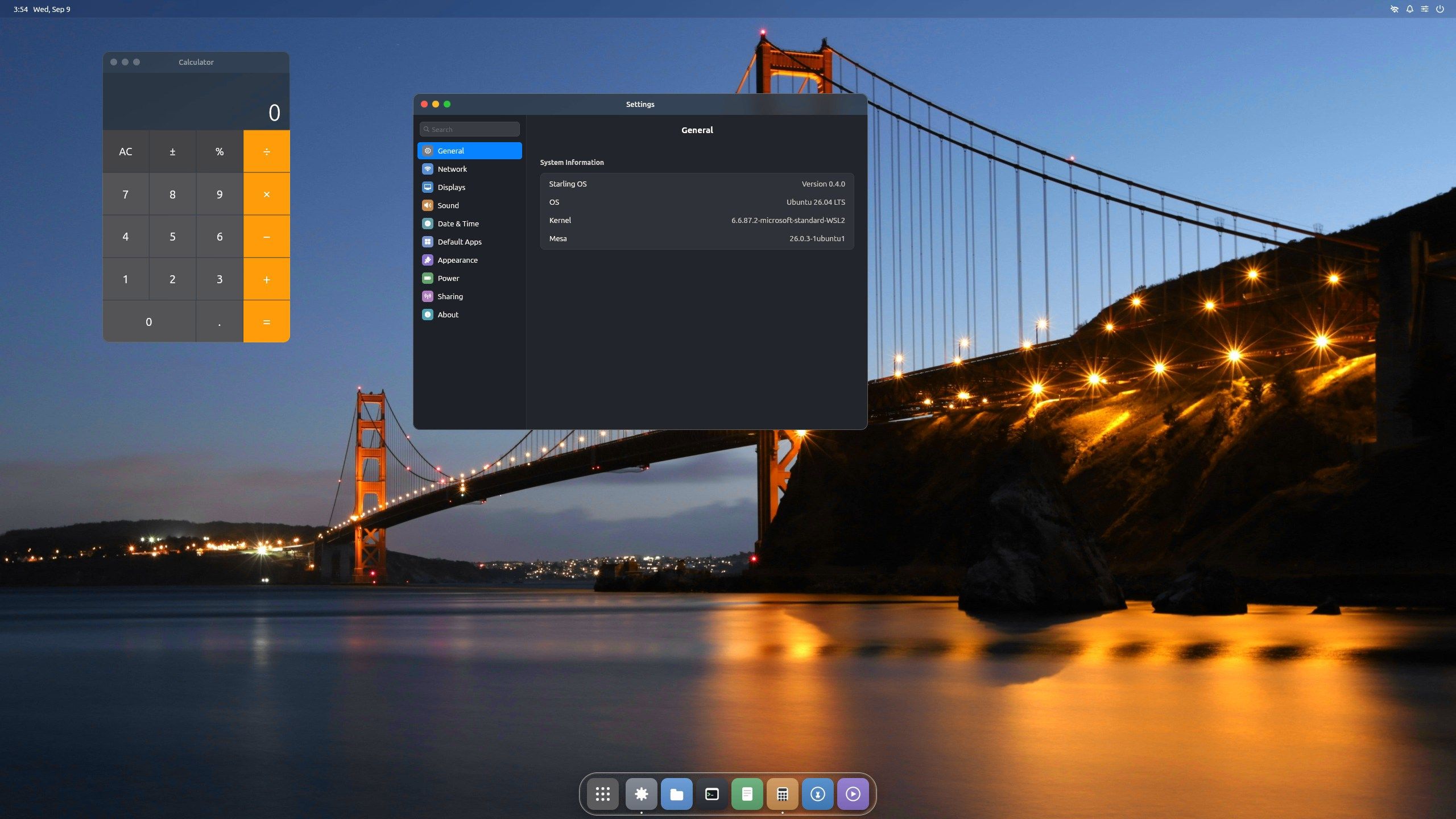Open the About page label

point(448,315)
